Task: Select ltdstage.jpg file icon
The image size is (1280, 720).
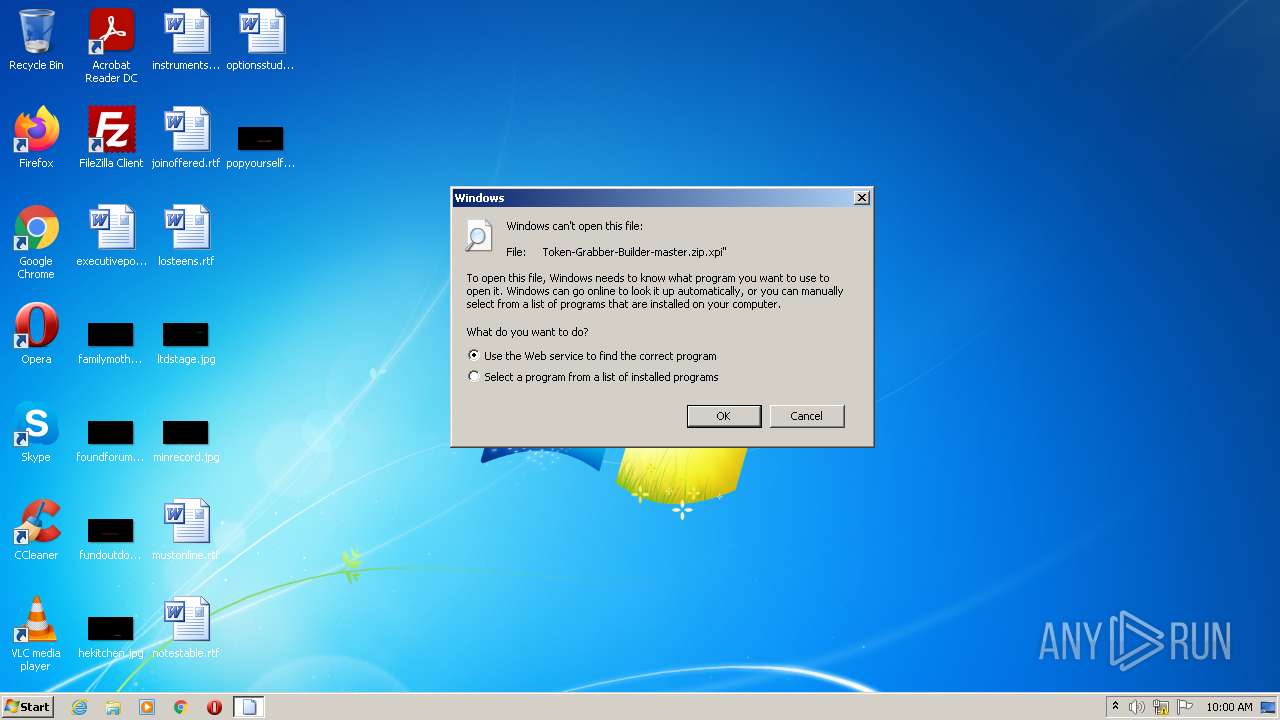Action: pos(186,342)
